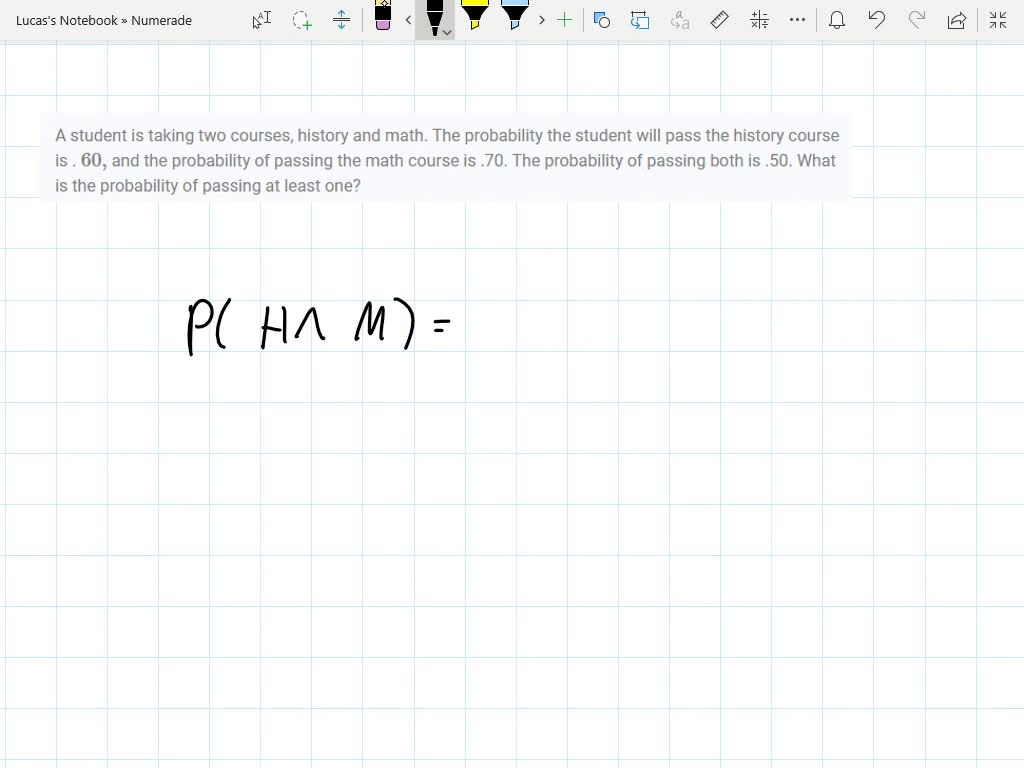
Task: Add a new pen with the plus button
Action: click(564, 20)
